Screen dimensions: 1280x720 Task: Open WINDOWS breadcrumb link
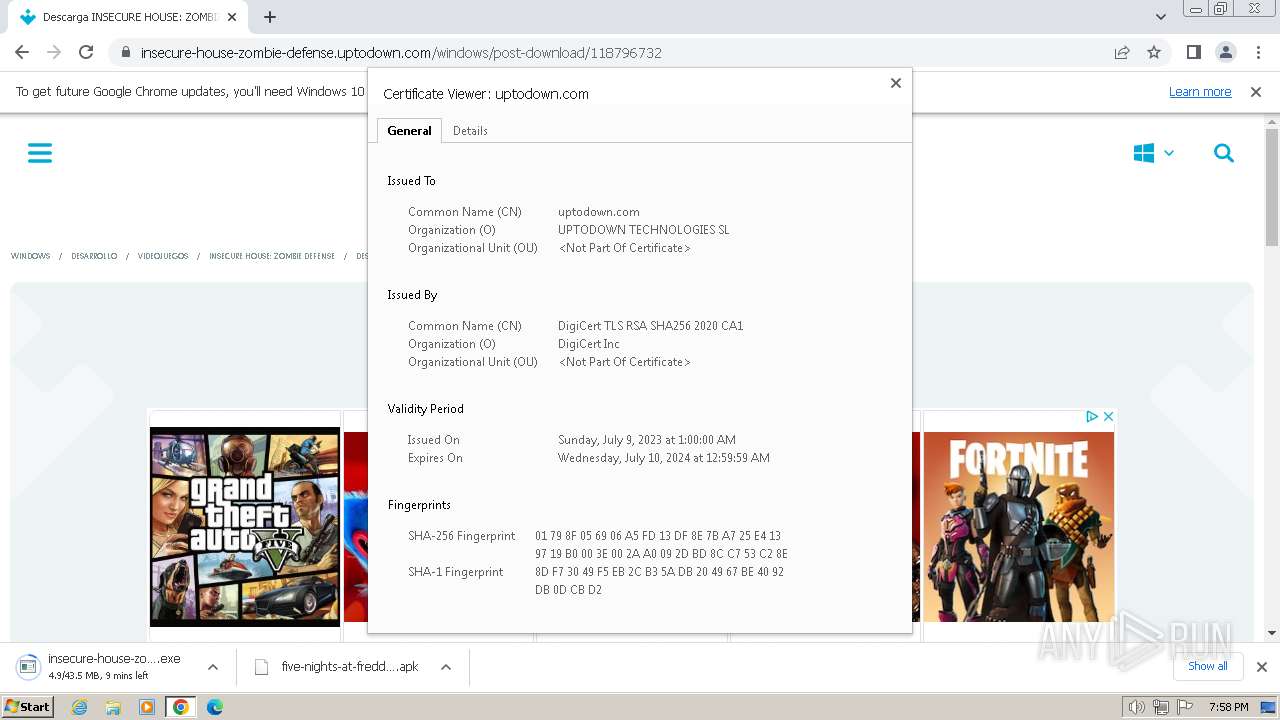coord(30,256)
